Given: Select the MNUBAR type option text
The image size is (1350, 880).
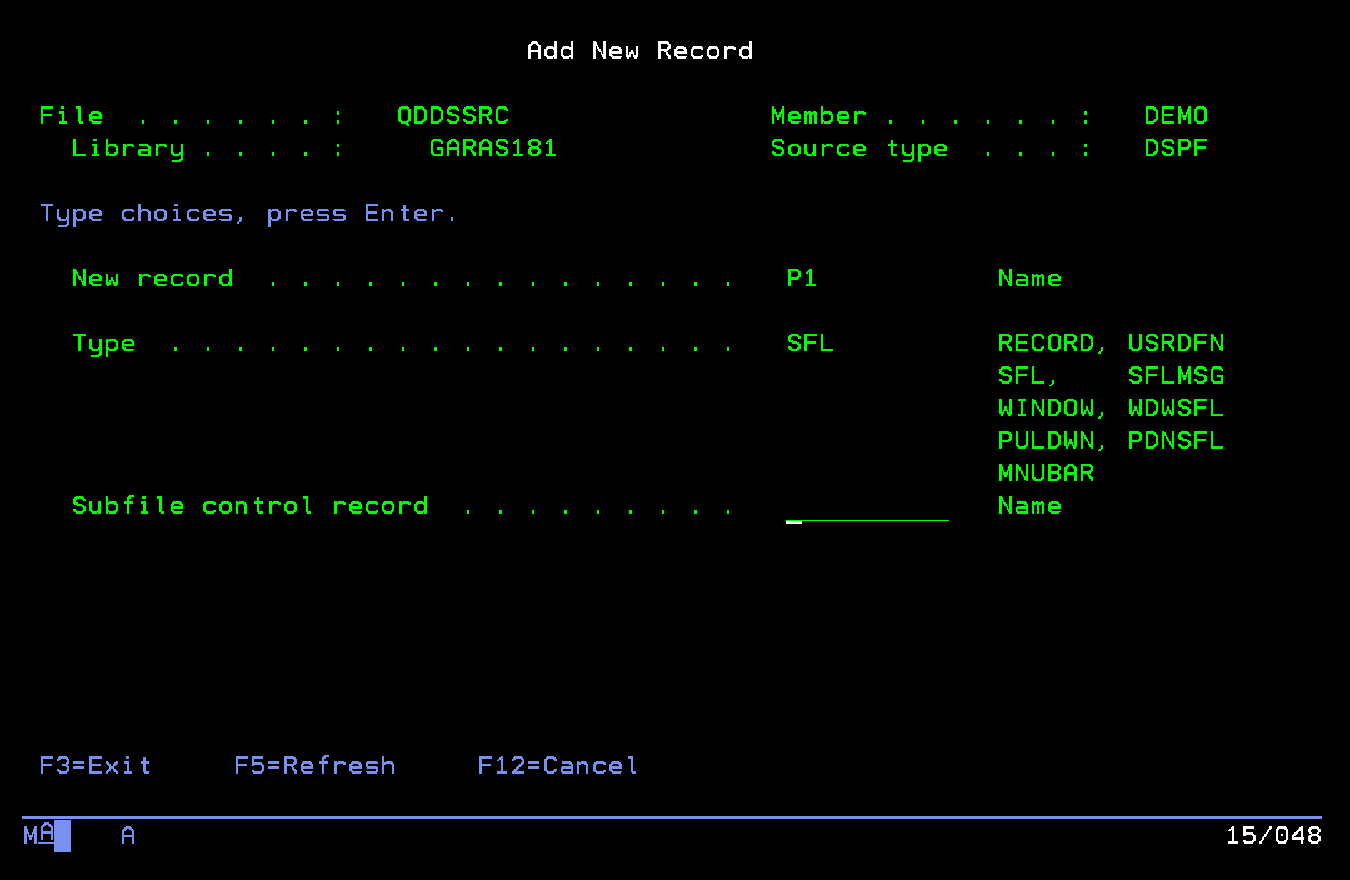Looking at the screenshot, I should (x=1046, y=473).
